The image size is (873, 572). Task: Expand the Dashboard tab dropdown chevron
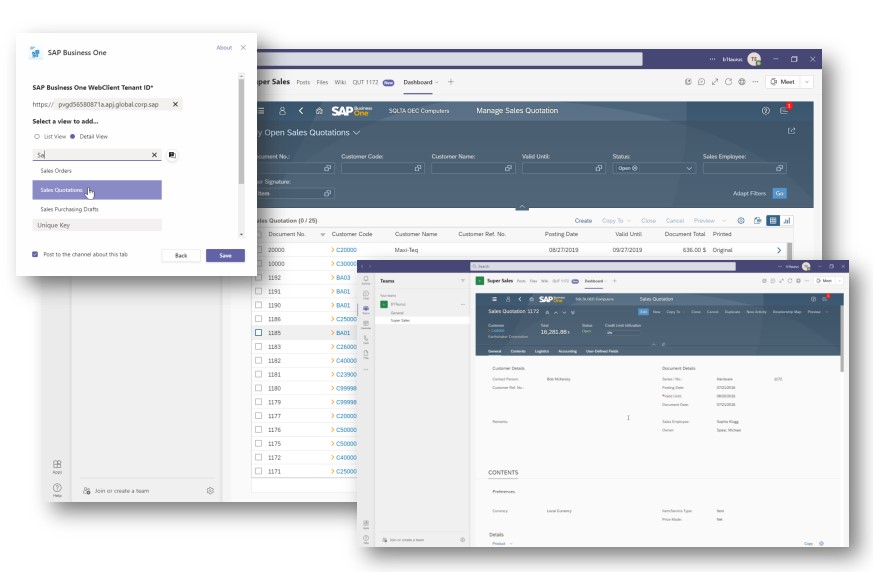click(436, 82)
